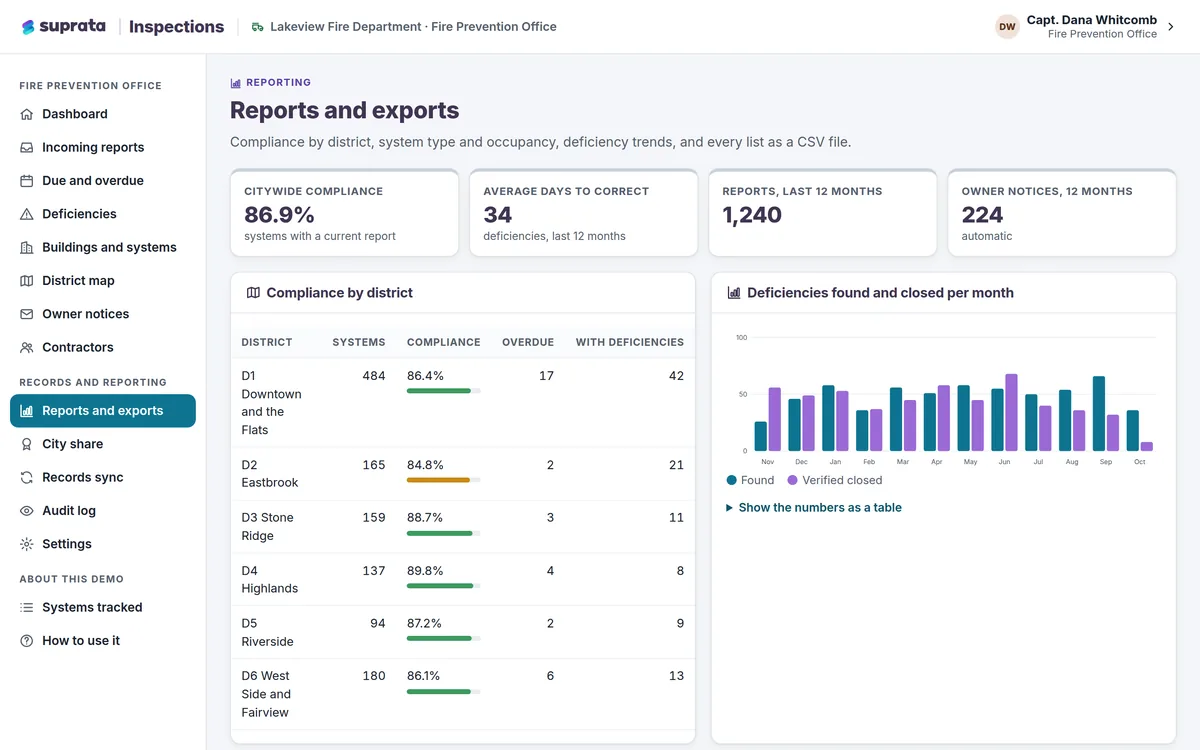Screen dimensions: 1200x750
Task: Click the Deficiencies warning triangle icon
Action: 27,214
